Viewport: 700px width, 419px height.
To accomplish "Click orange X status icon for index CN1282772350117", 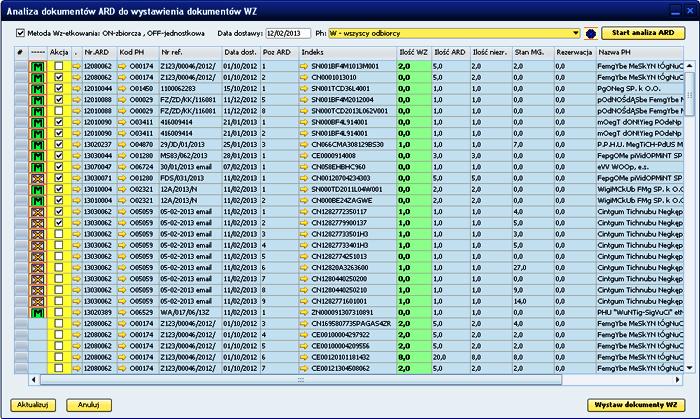I will [x=38, y=212].
